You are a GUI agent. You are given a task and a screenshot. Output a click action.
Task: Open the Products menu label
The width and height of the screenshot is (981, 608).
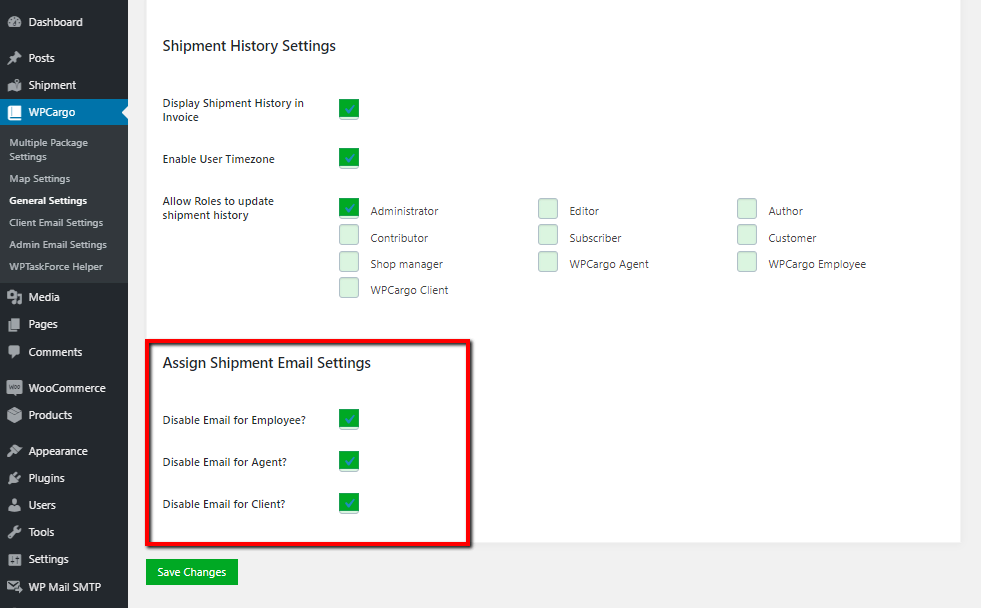click(x=50, y=415)
